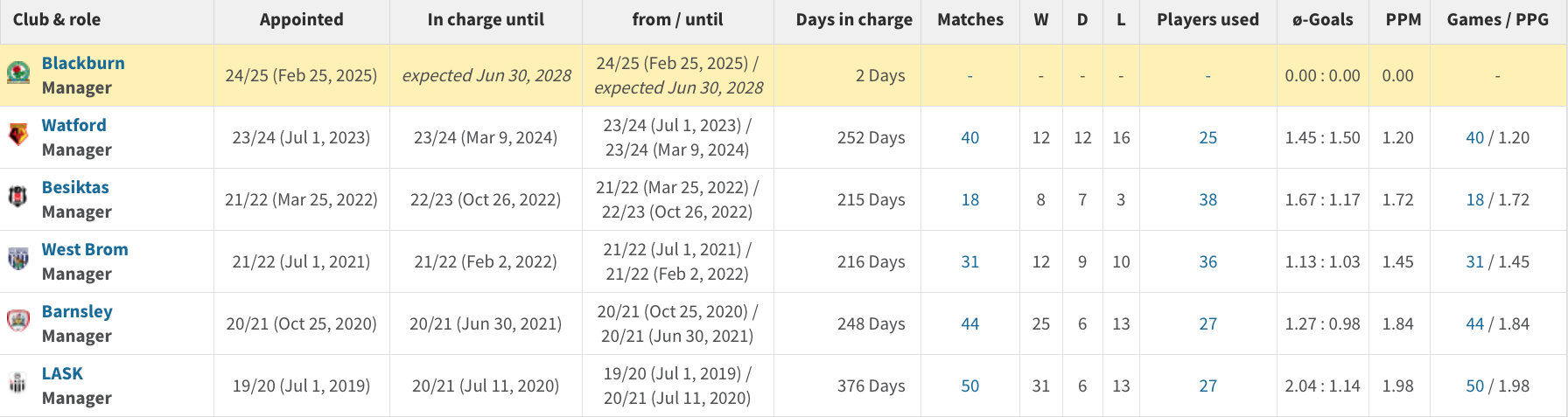
Task: Open the Blackburn club link
Action: pos(83,63)
